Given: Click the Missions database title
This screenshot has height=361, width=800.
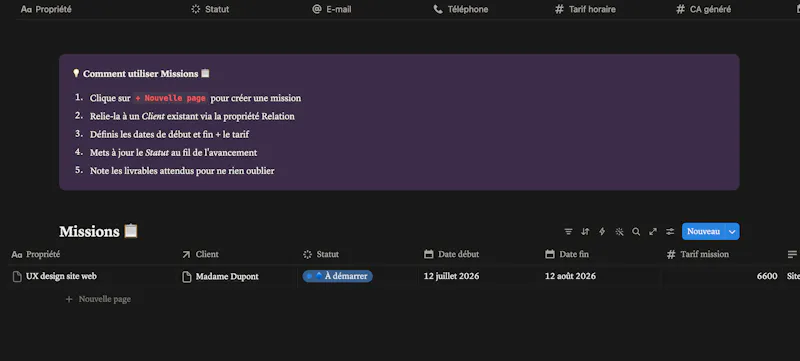Looking at the screenshot, I should pyautogui.click(x=89, y=231).
